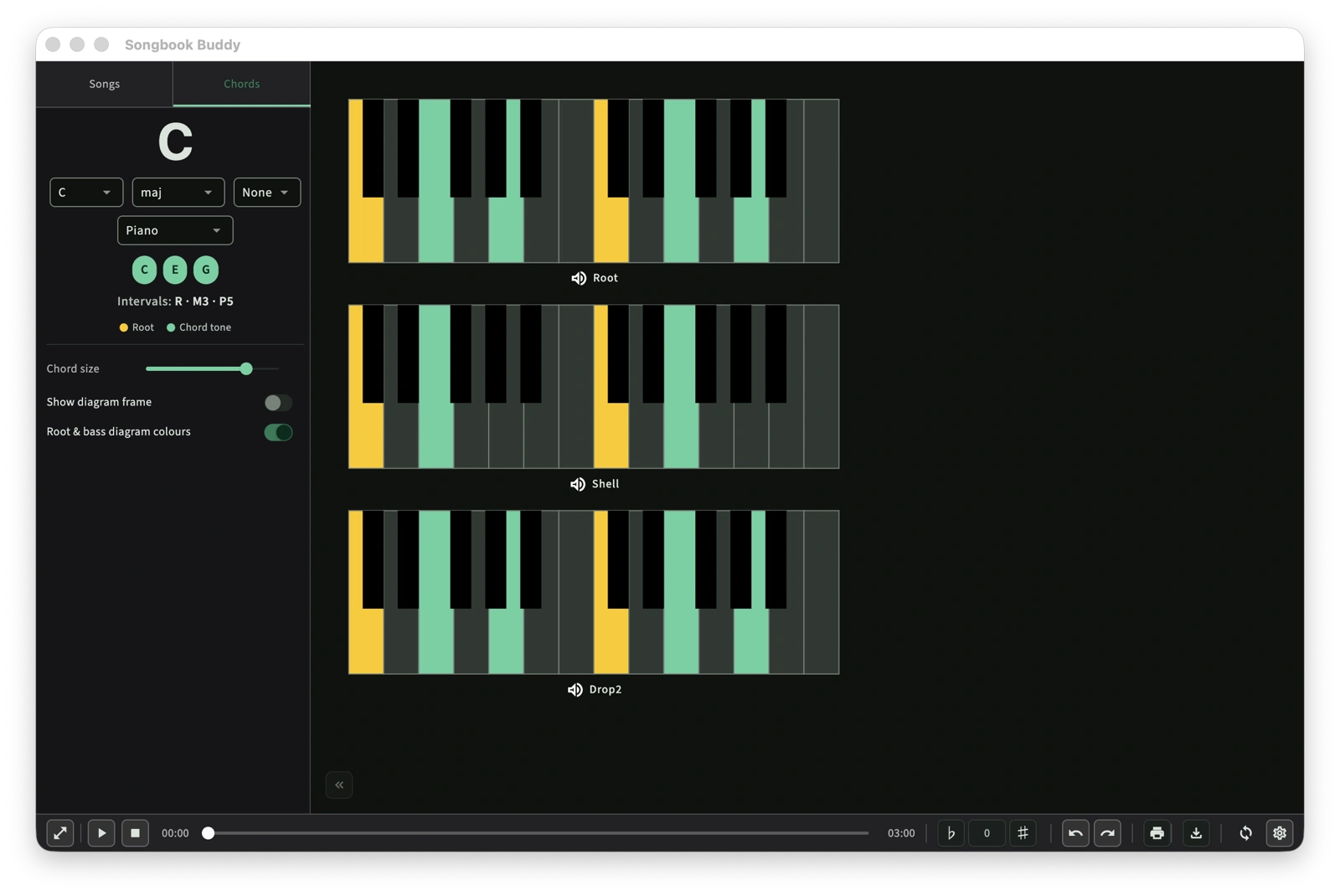Toggle Show diagram frame switch
1340x896 pixels.
(x=278, y=403)
